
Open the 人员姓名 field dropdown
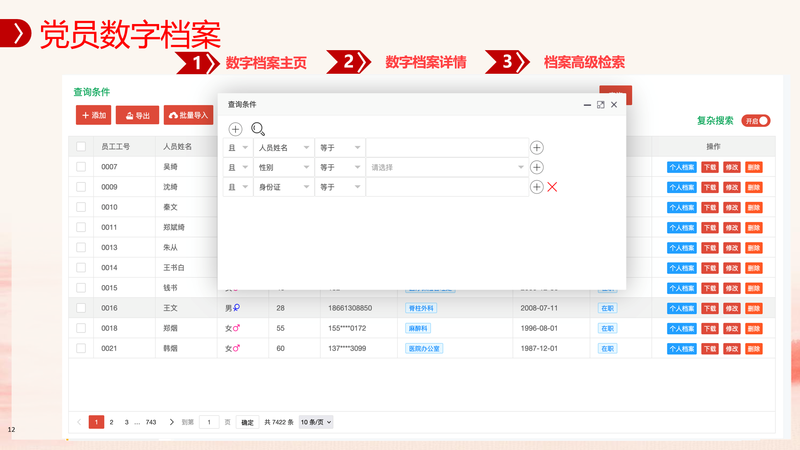(x=284, y=147)
